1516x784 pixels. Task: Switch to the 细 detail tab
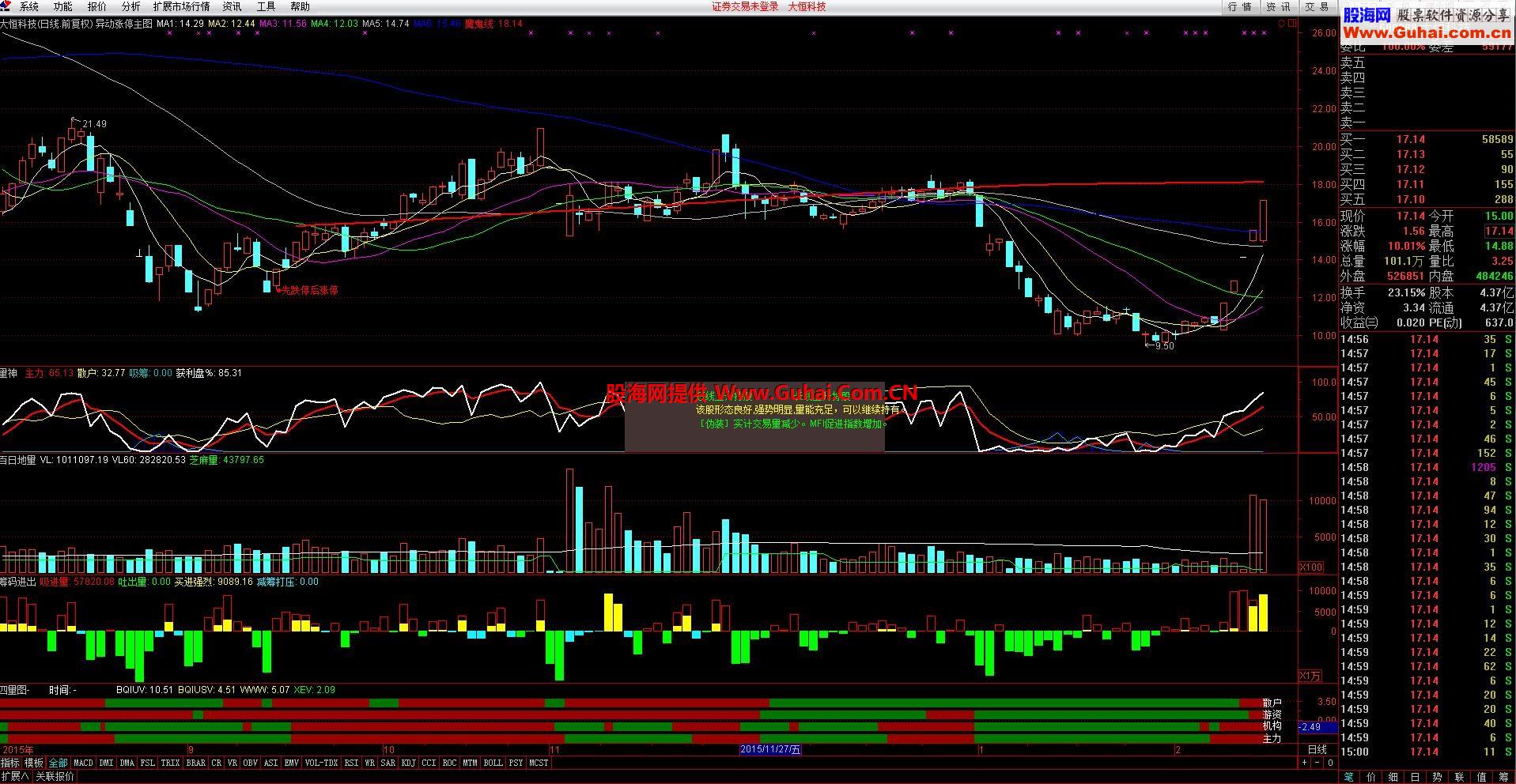coord(1393,777)
